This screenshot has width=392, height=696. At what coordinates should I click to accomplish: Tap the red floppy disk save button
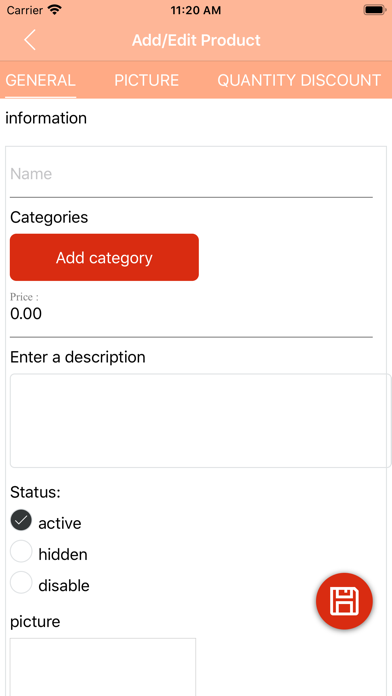(x=344, y=601)
